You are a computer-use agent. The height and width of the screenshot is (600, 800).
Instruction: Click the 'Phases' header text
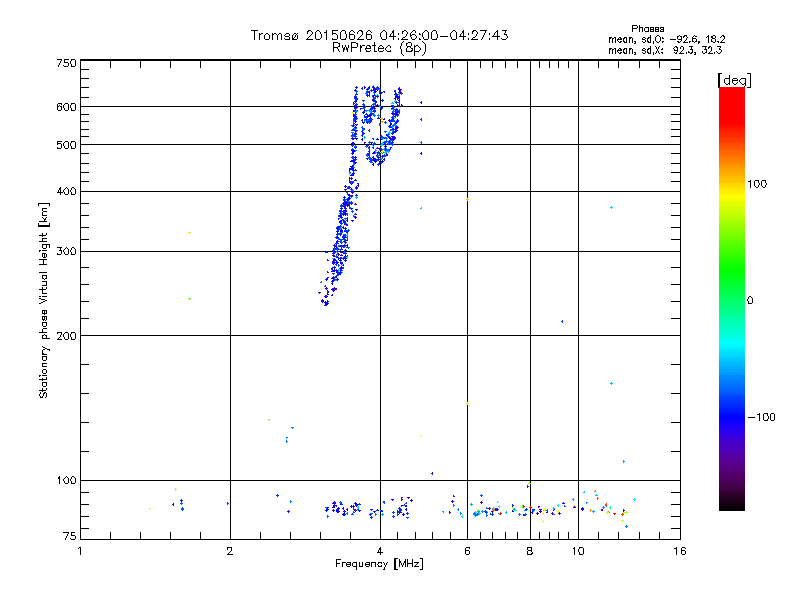[647, 29]
